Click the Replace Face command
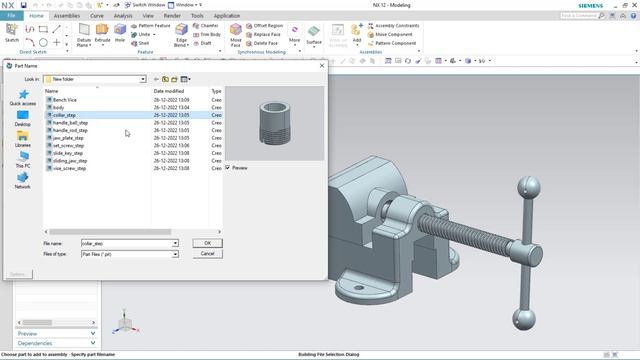The width and height of the screenshot is (640, 360). [x=263, y=35]
